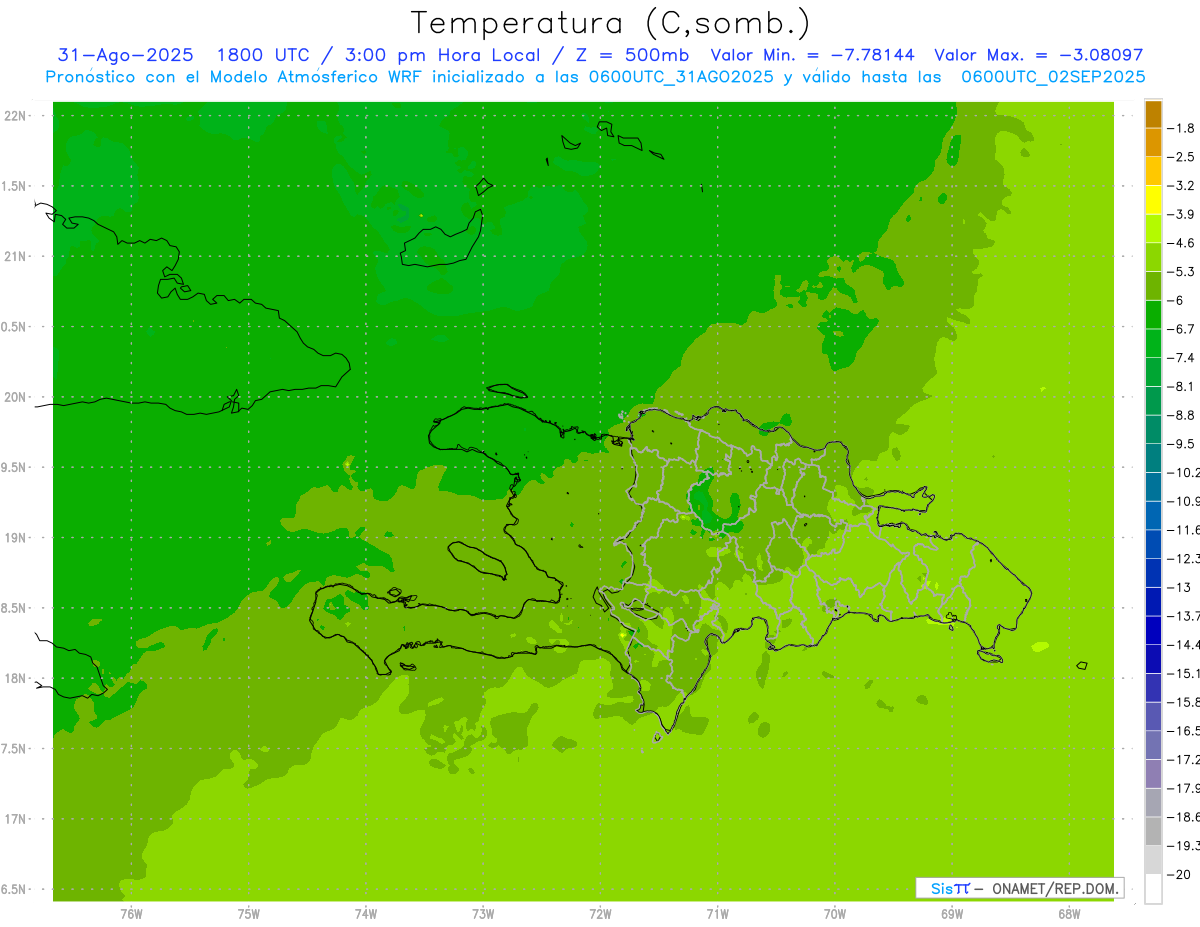Pick the brown-orange swatch above -1.8
This screenshot has width=1200, height=927.
tap(1153, 114)
